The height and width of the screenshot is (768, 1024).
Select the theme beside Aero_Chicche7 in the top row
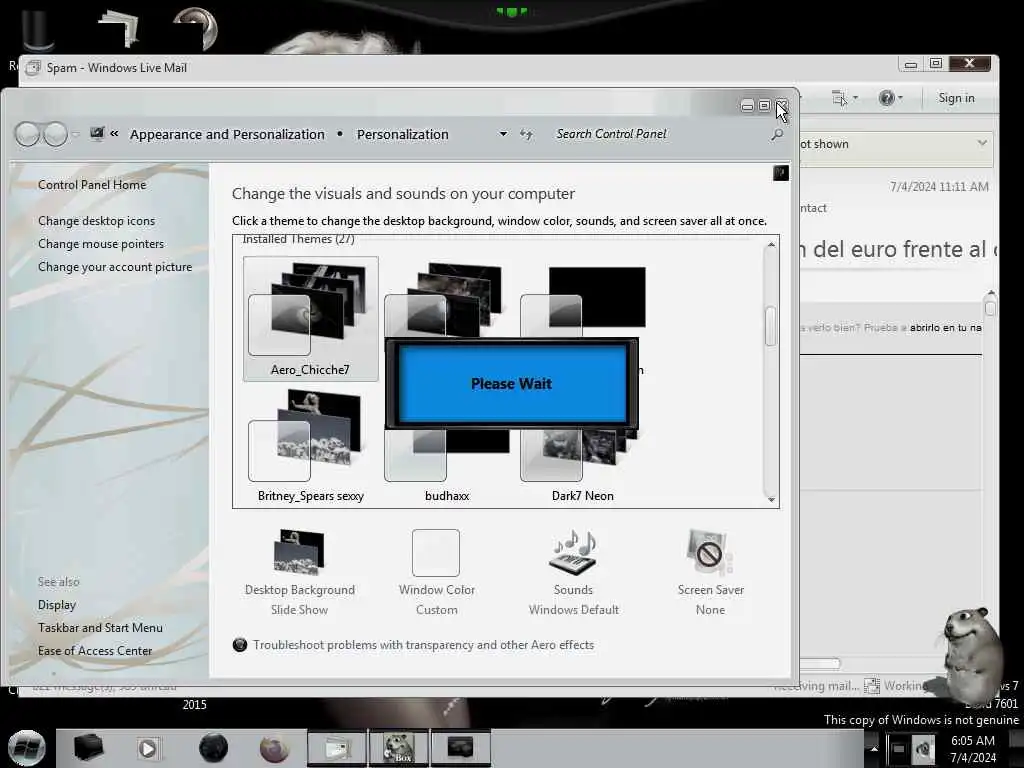pyautogui.click(x=447, y=299)
